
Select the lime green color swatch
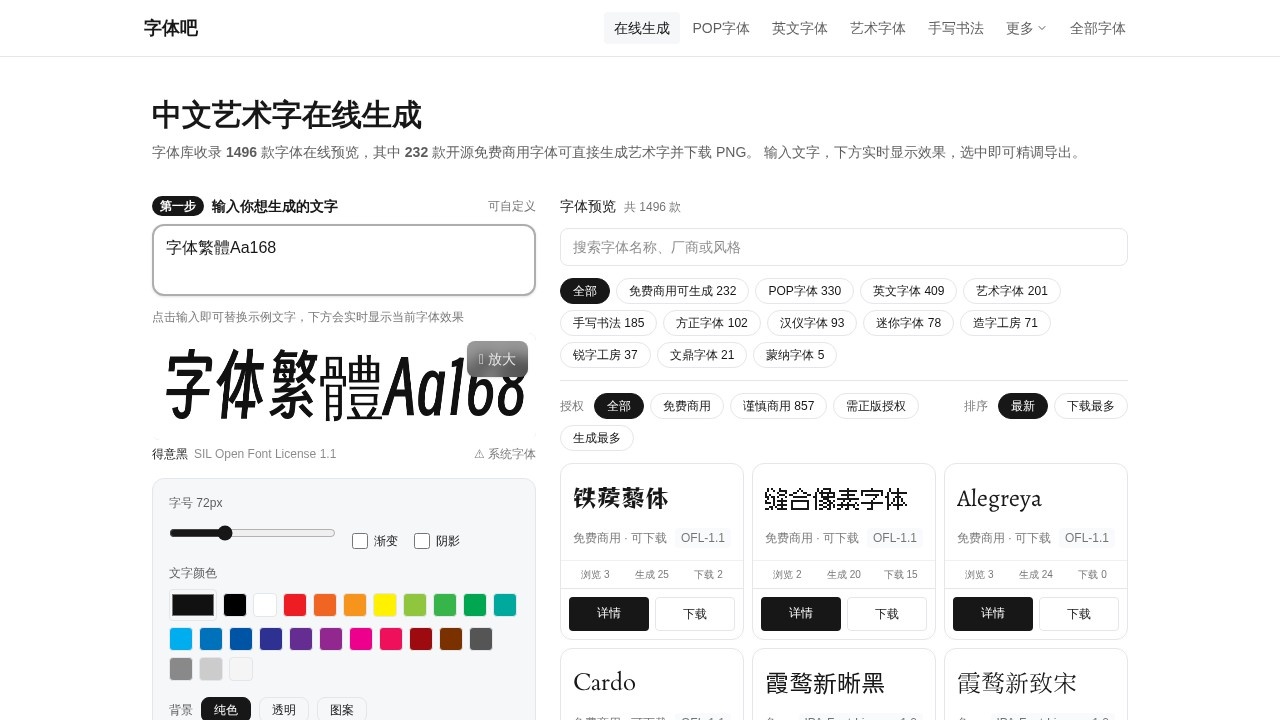pyautogui.click(x=415, y=605)
